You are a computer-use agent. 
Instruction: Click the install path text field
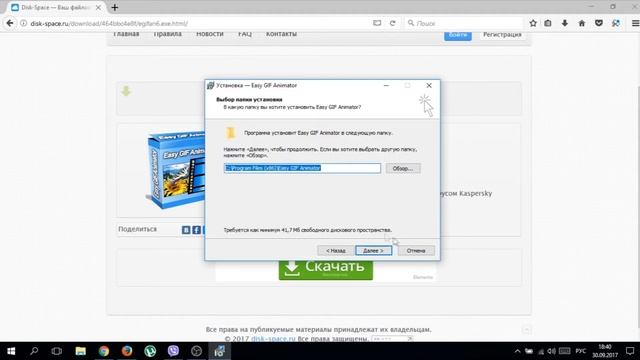(x=302, y=168)
